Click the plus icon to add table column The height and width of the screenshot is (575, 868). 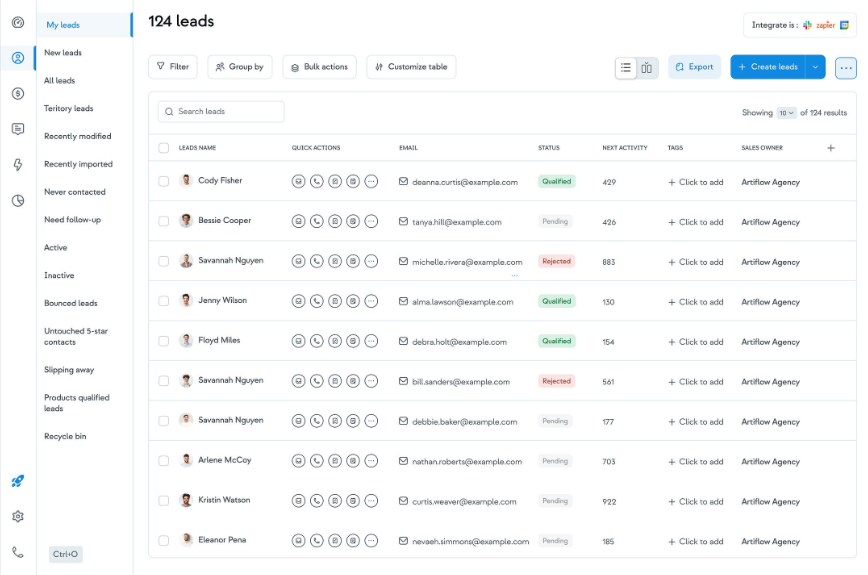point(830,148)
